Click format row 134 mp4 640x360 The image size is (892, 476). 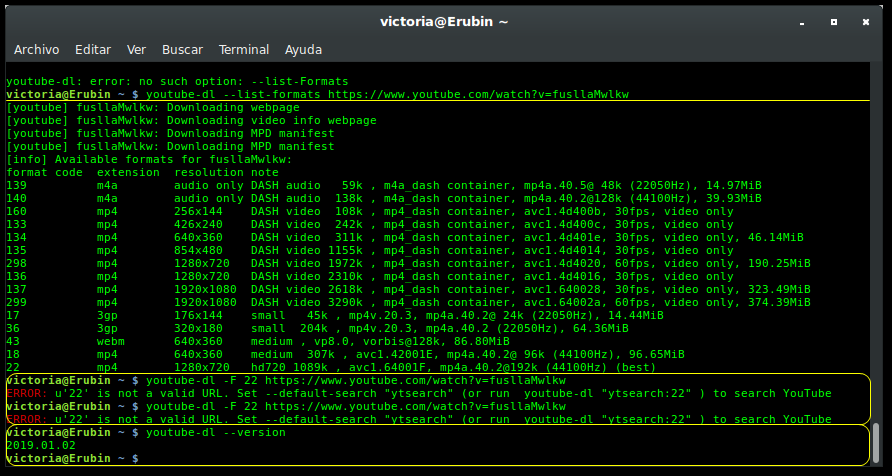tap(405, 238)
